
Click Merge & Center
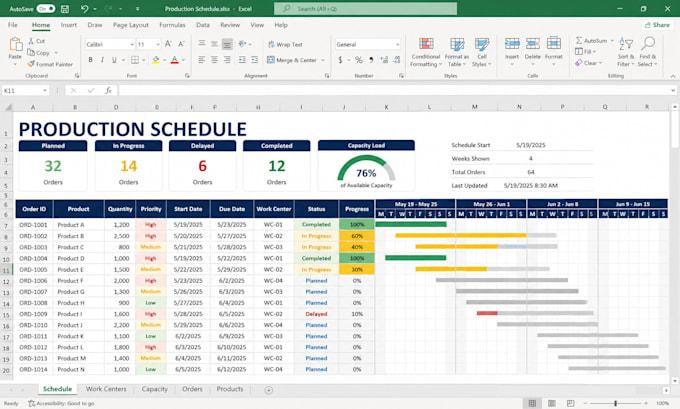[292, 60]
